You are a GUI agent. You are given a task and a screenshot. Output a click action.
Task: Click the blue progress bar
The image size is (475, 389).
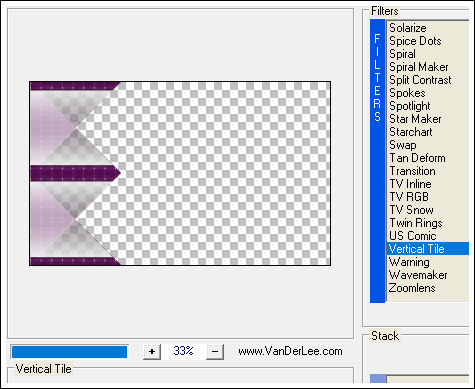pos(69,352)
